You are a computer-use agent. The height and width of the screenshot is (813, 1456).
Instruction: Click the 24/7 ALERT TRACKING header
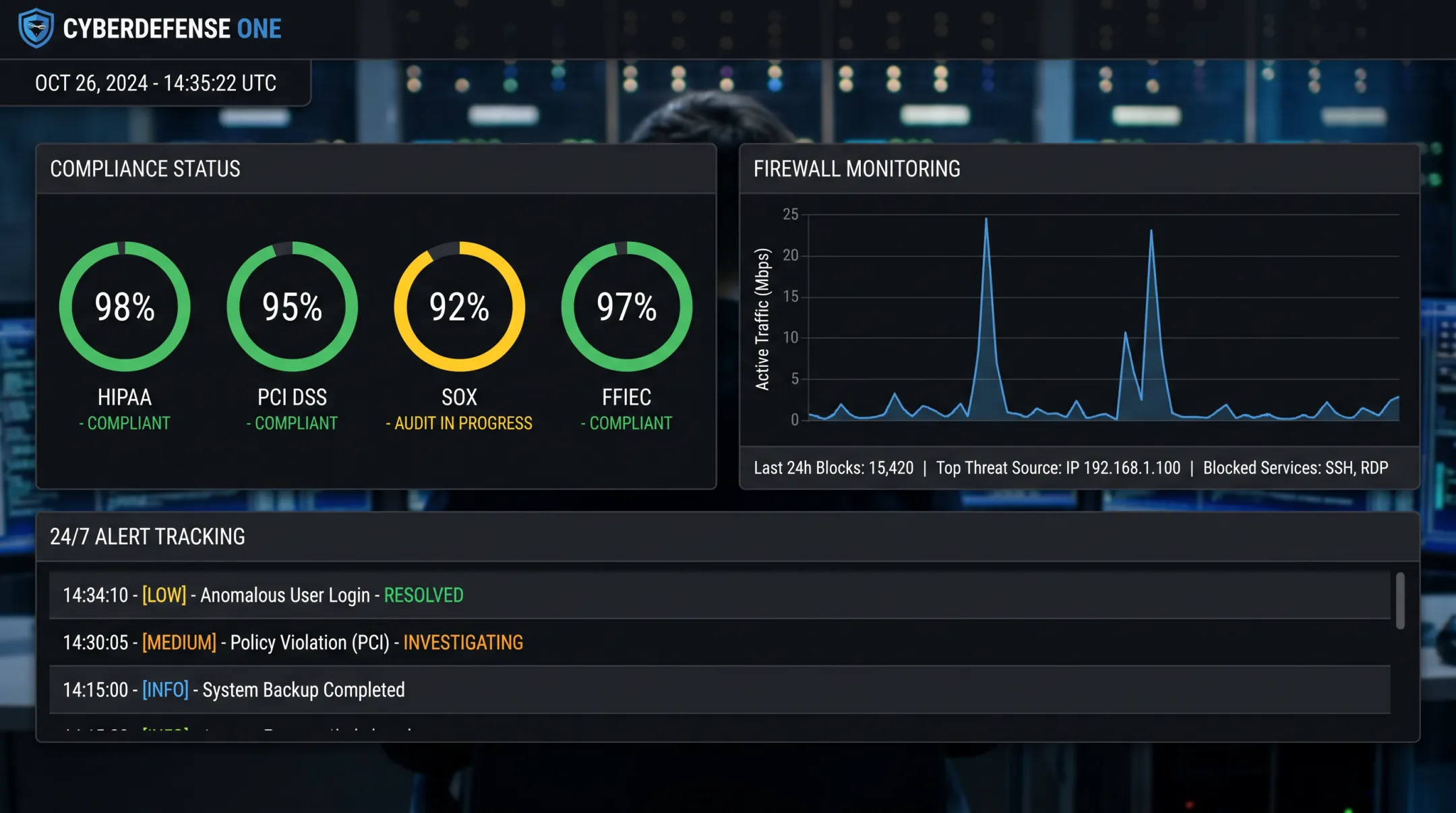point(728,537)
